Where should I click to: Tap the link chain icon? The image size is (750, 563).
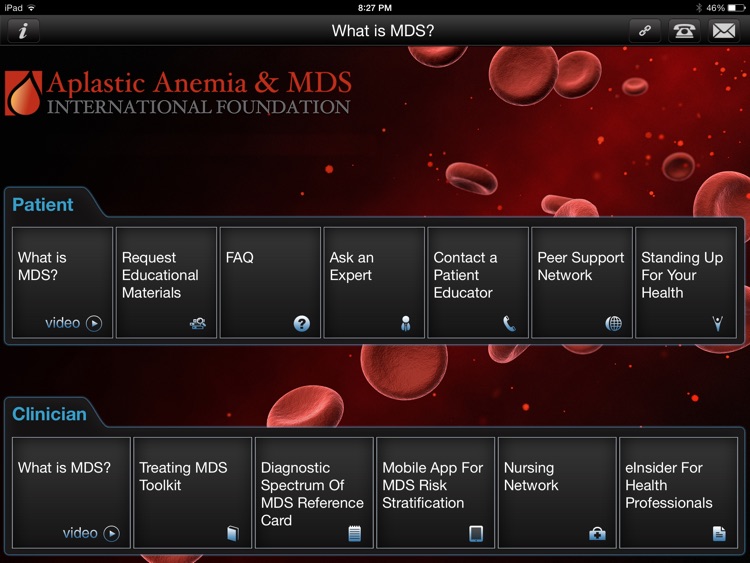(645, 31)
